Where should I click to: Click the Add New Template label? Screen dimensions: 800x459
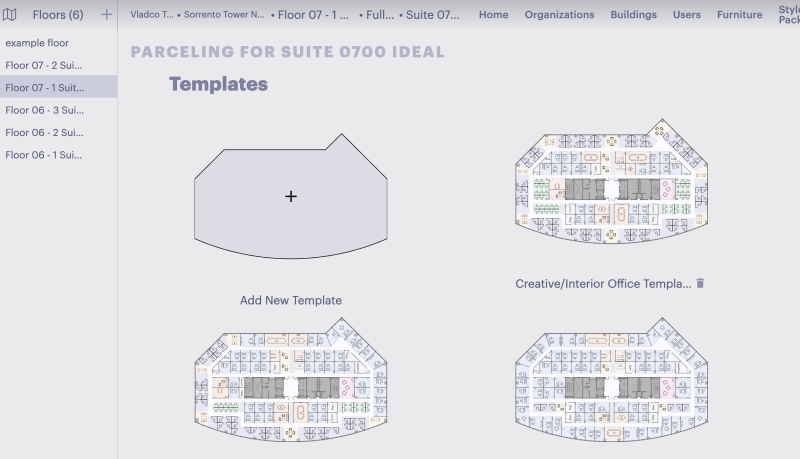291,300
